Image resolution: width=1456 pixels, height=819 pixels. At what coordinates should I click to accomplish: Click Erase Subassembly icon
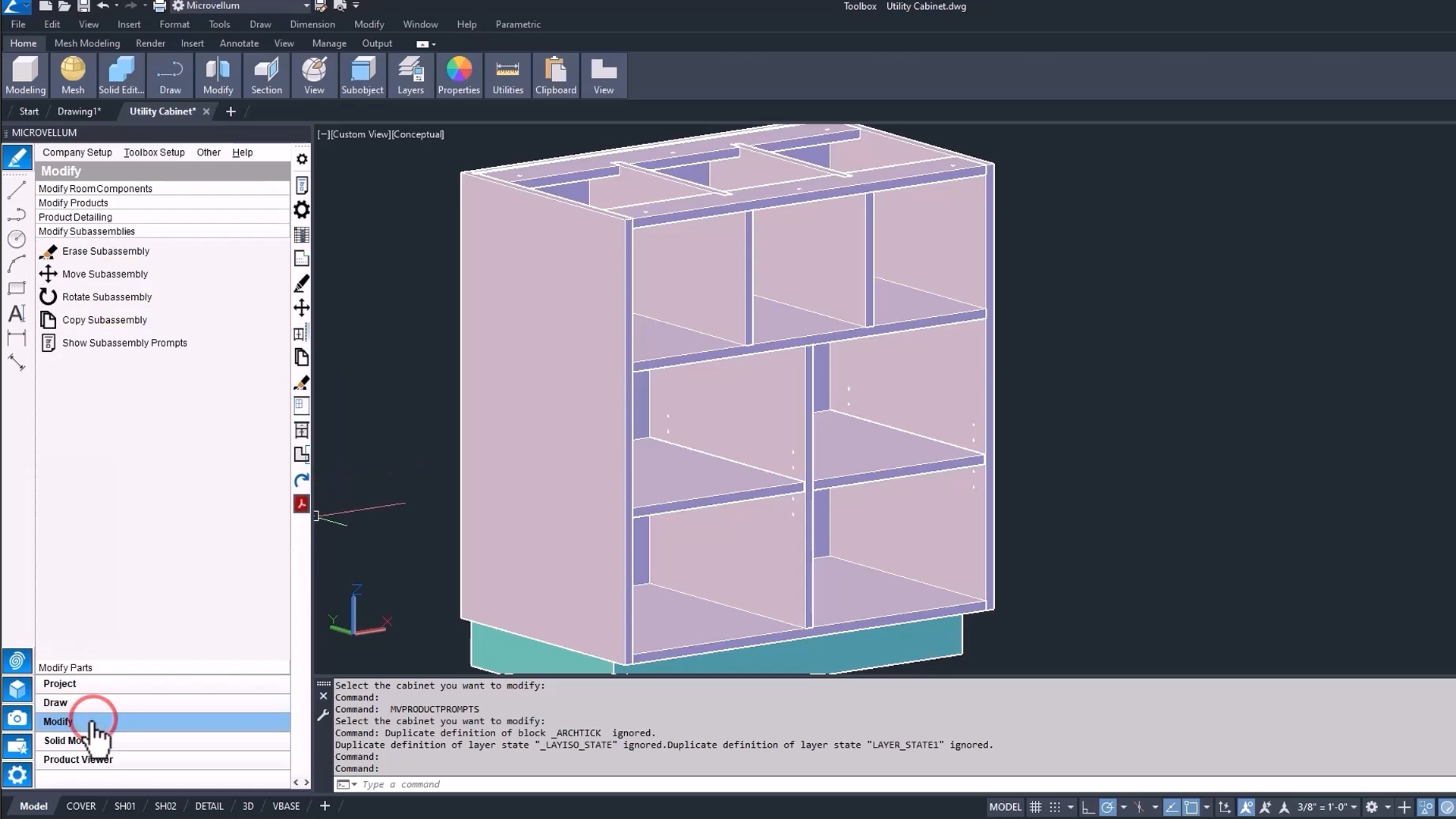pyautogui.click(x=48, y=252)
